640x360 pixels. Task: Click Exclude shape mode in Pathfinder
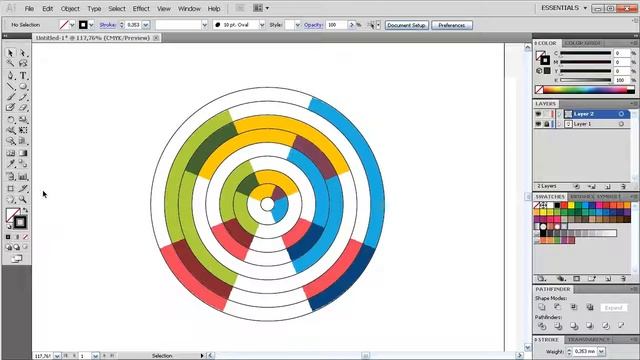(589, 307)
